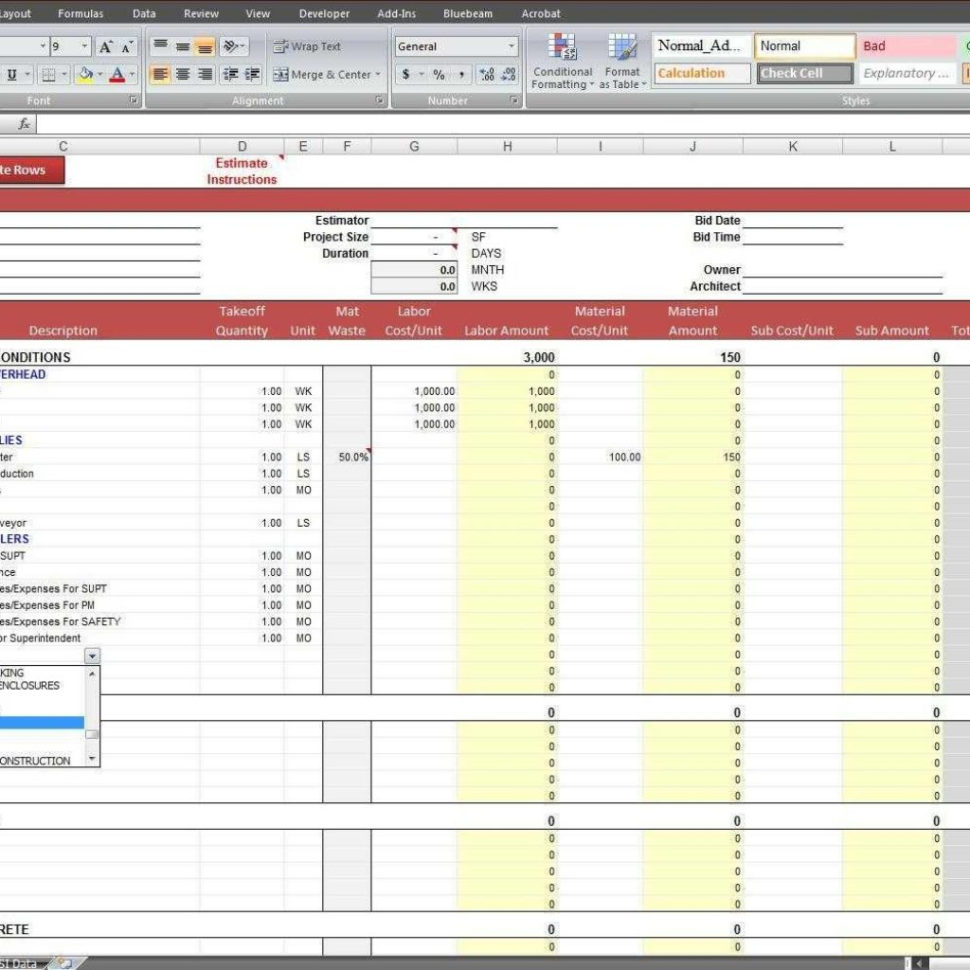The width and height of the screenshot is (970, 970).
Task: Switch to the Formulas ribbon tab
Action: click(x=81, y=13)
